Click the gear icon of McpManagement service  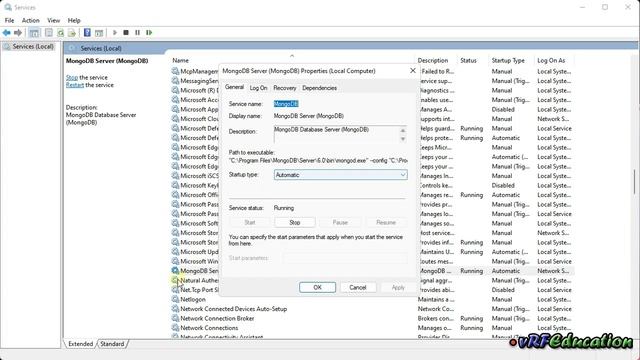click(175, 71)
